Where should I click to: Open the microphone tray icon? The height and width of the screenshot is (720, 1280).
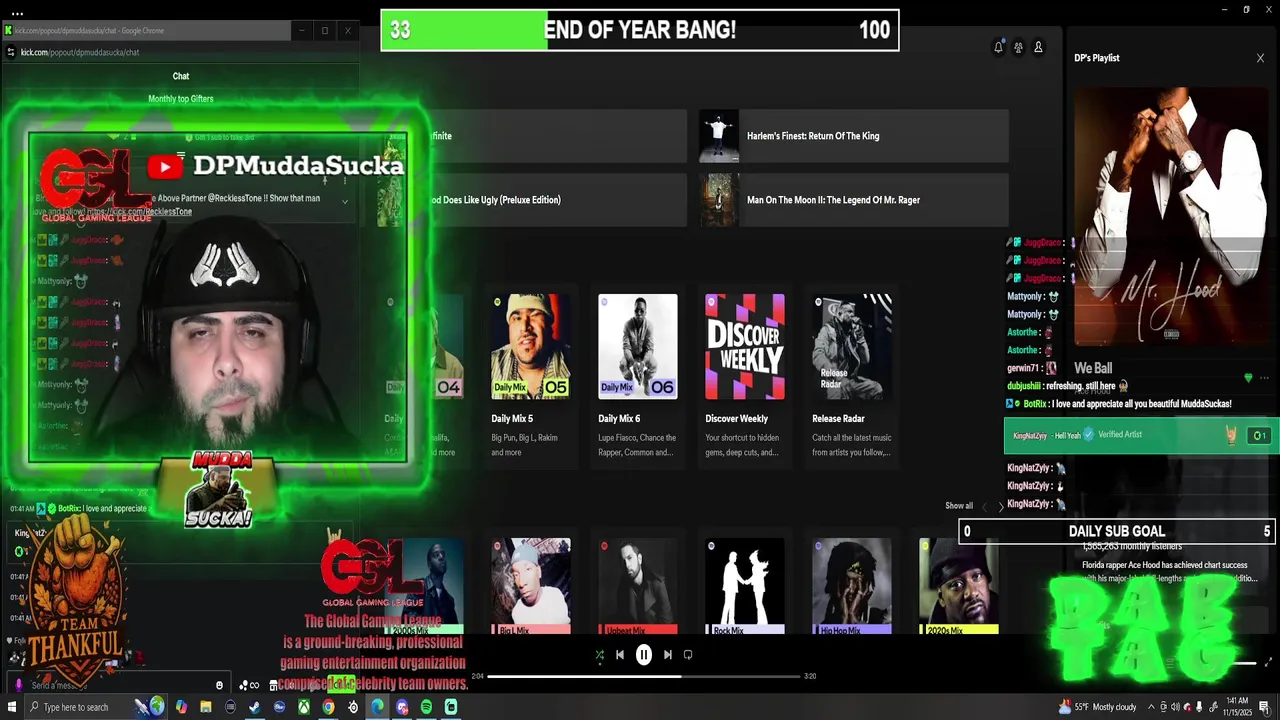(x=1200, y=707)
